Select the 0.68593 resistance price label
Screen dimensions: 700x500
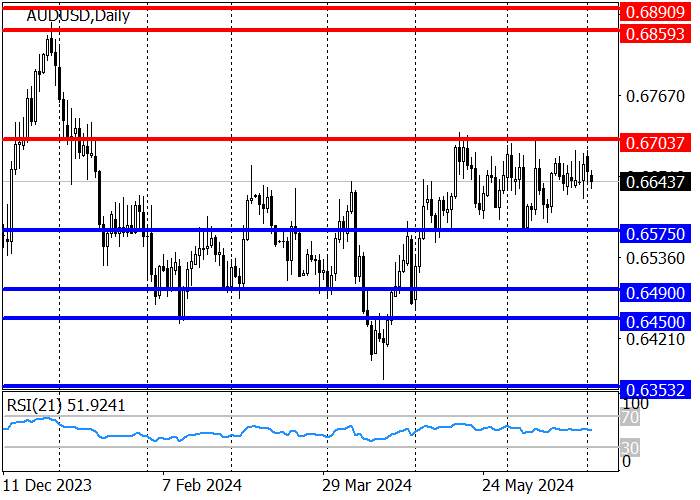pos(655,33)
